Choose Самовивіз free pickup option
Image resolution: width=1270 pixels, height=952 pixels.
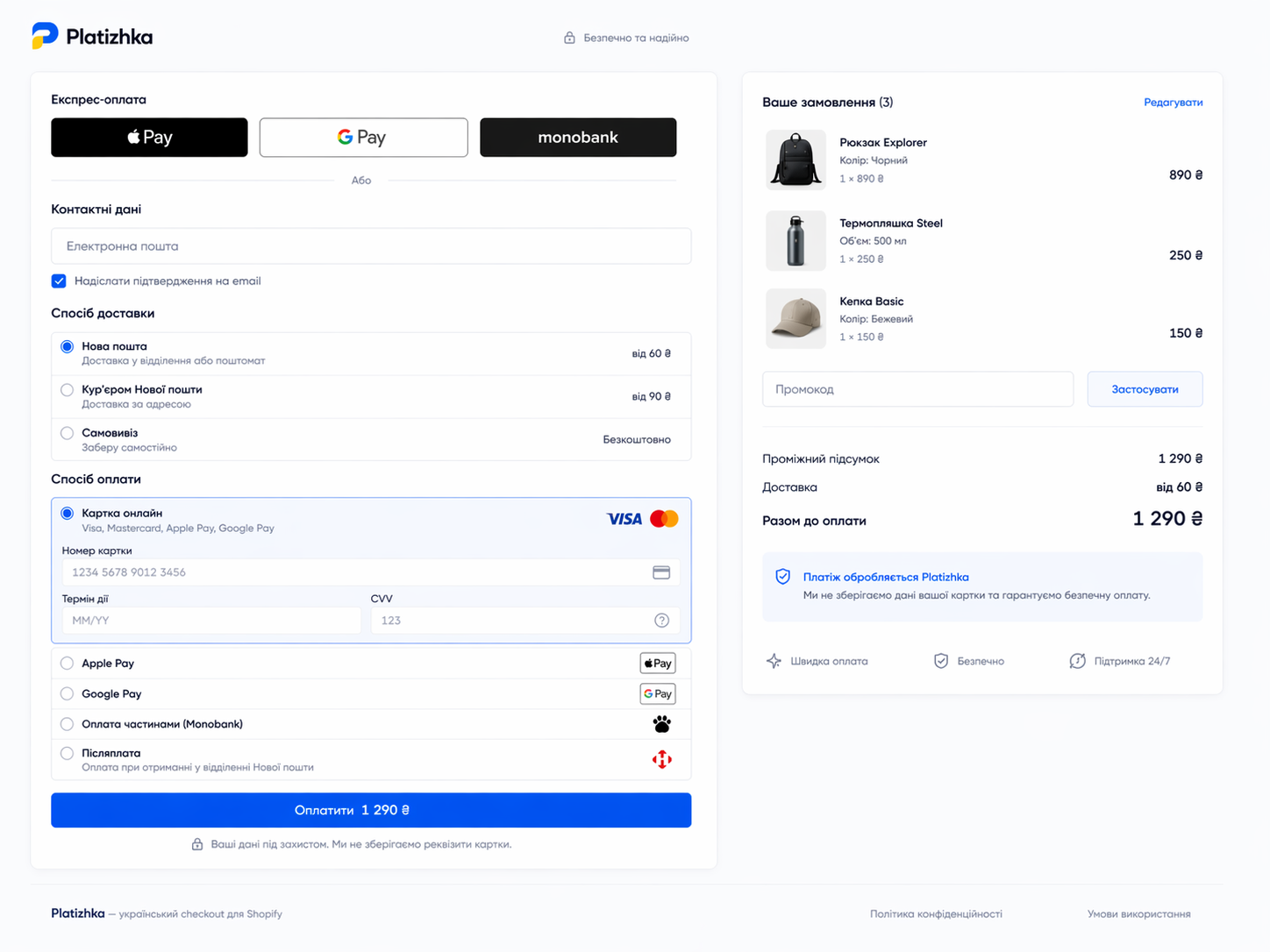68,433
